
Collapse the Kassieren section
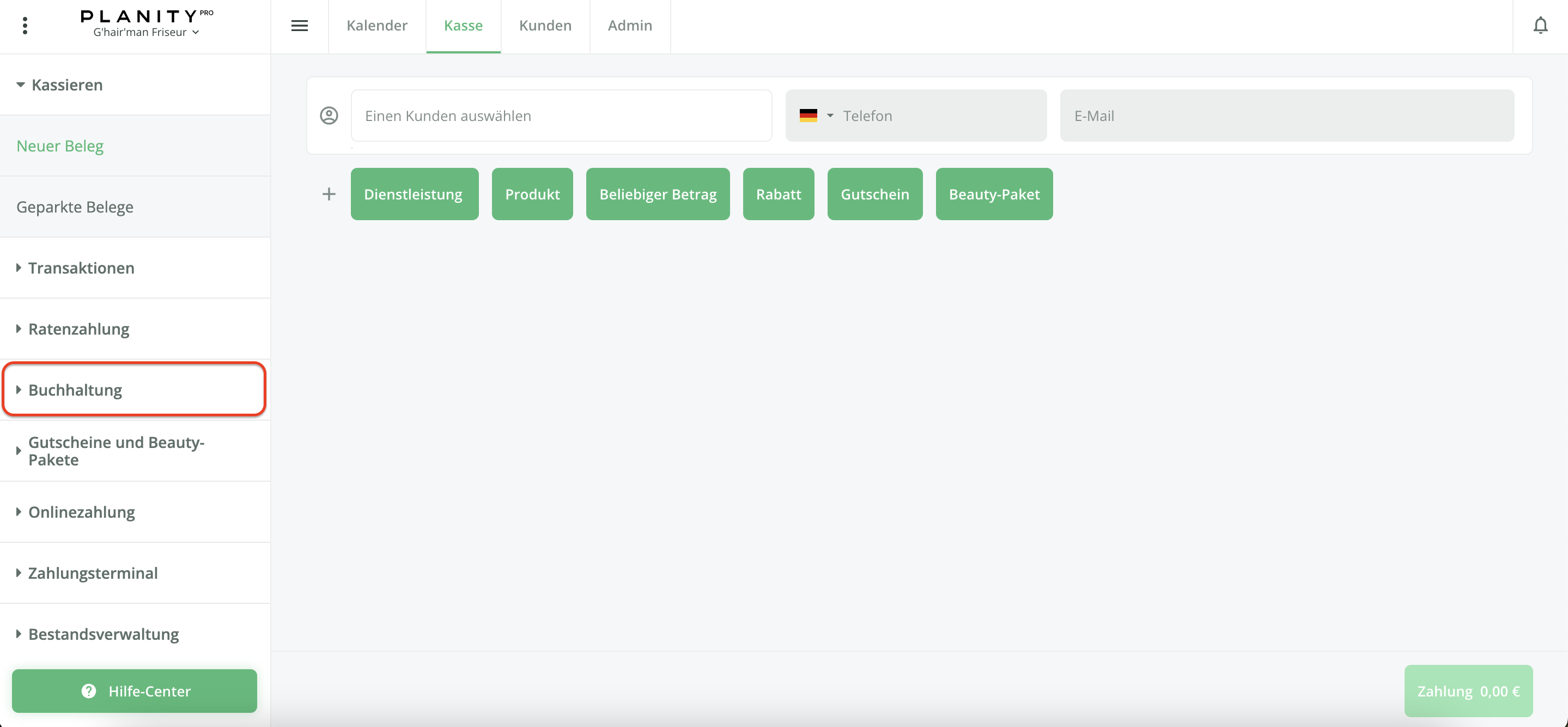pyautogui.click(x=67, y=84)
